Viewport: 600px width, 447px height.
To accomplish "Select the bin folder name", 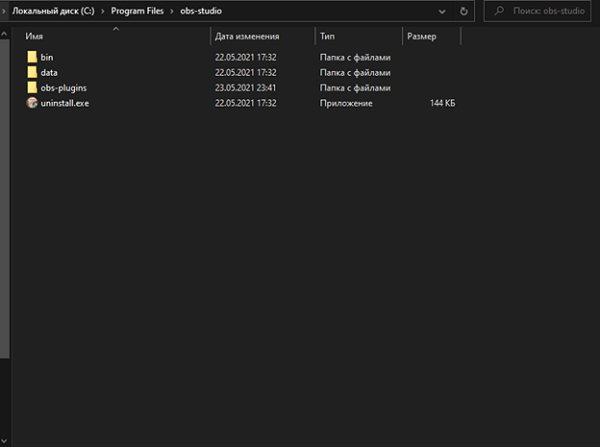I will (x=47, y=57).
